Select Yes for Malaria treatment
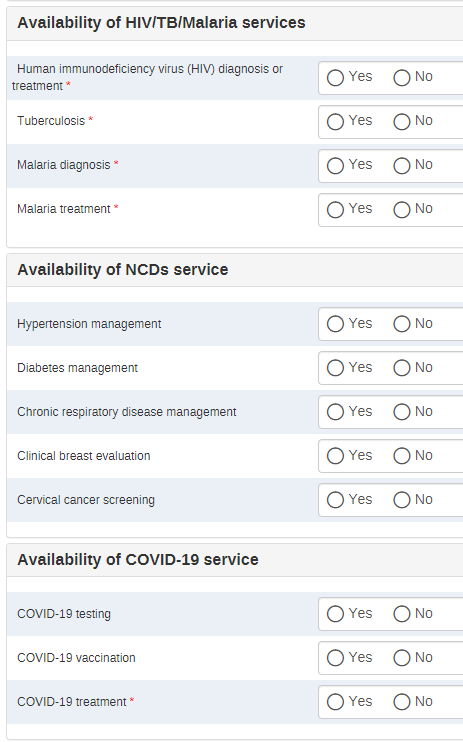The width and height of the screenshot is (463, 742). tap(335, 210)
